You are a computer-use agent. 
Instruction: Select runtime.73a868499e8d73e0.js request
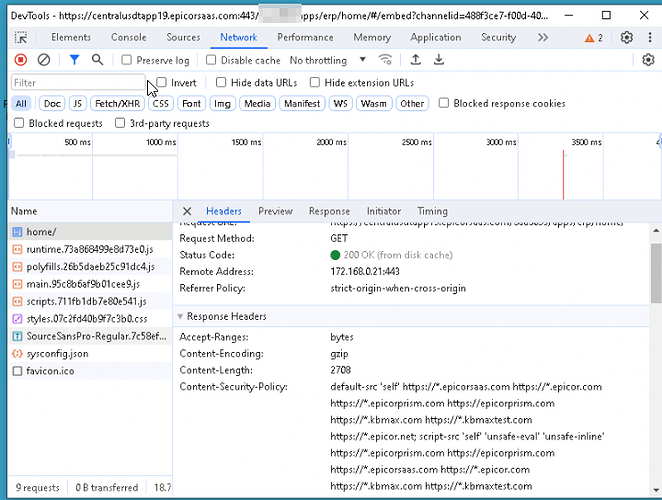(x=90, y=249)
